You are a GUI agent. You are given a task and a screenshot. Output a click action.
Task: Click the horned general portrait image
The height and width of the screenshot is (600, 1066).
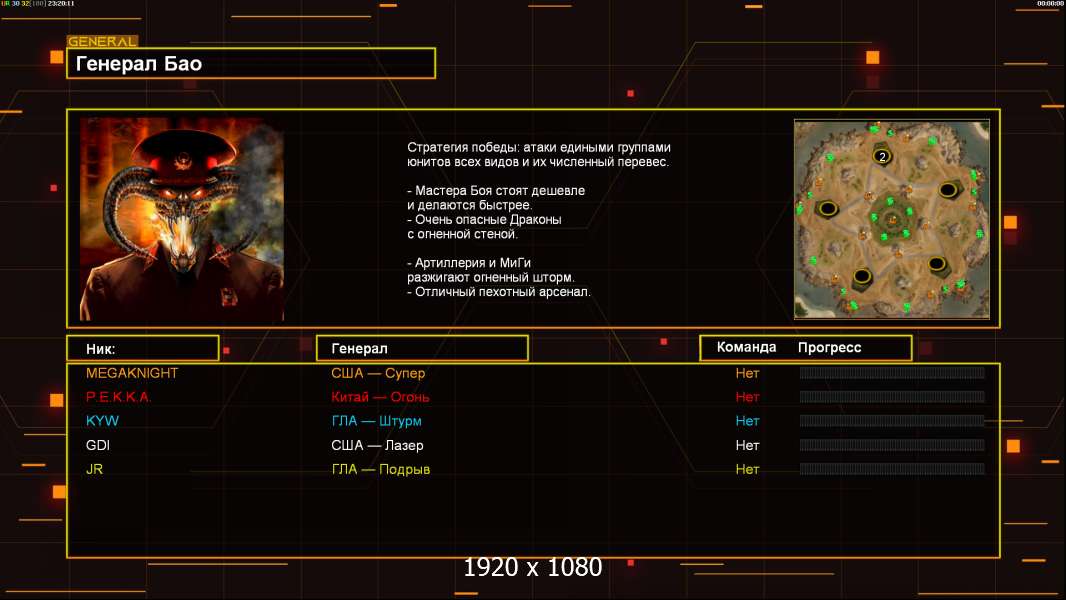[x=182, y=219]
